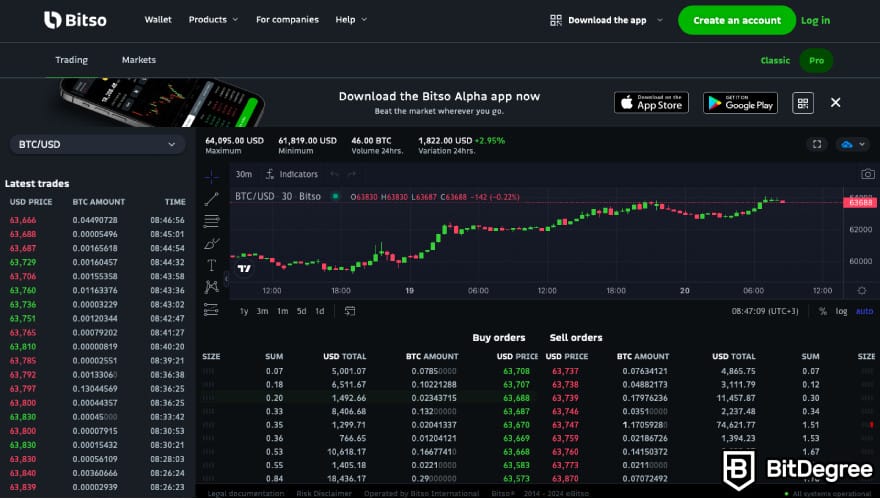This screenshot has width=880, height=499.
Task: Toggle percent scale on chart
Action: click(823, 311)
